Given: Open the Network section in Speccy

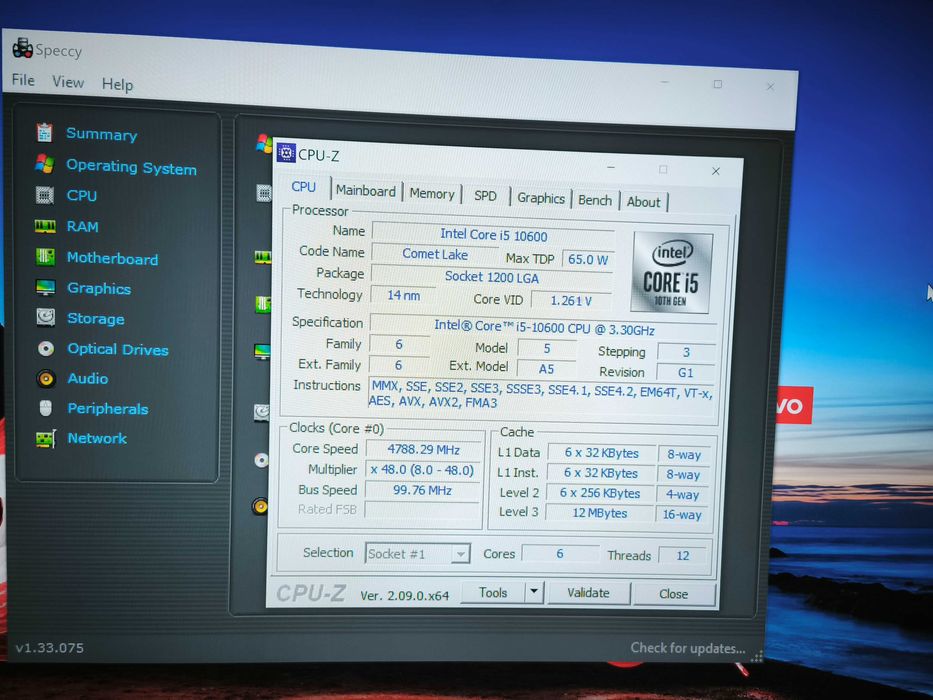Looking at the screenshot, I should pos(97,438).
